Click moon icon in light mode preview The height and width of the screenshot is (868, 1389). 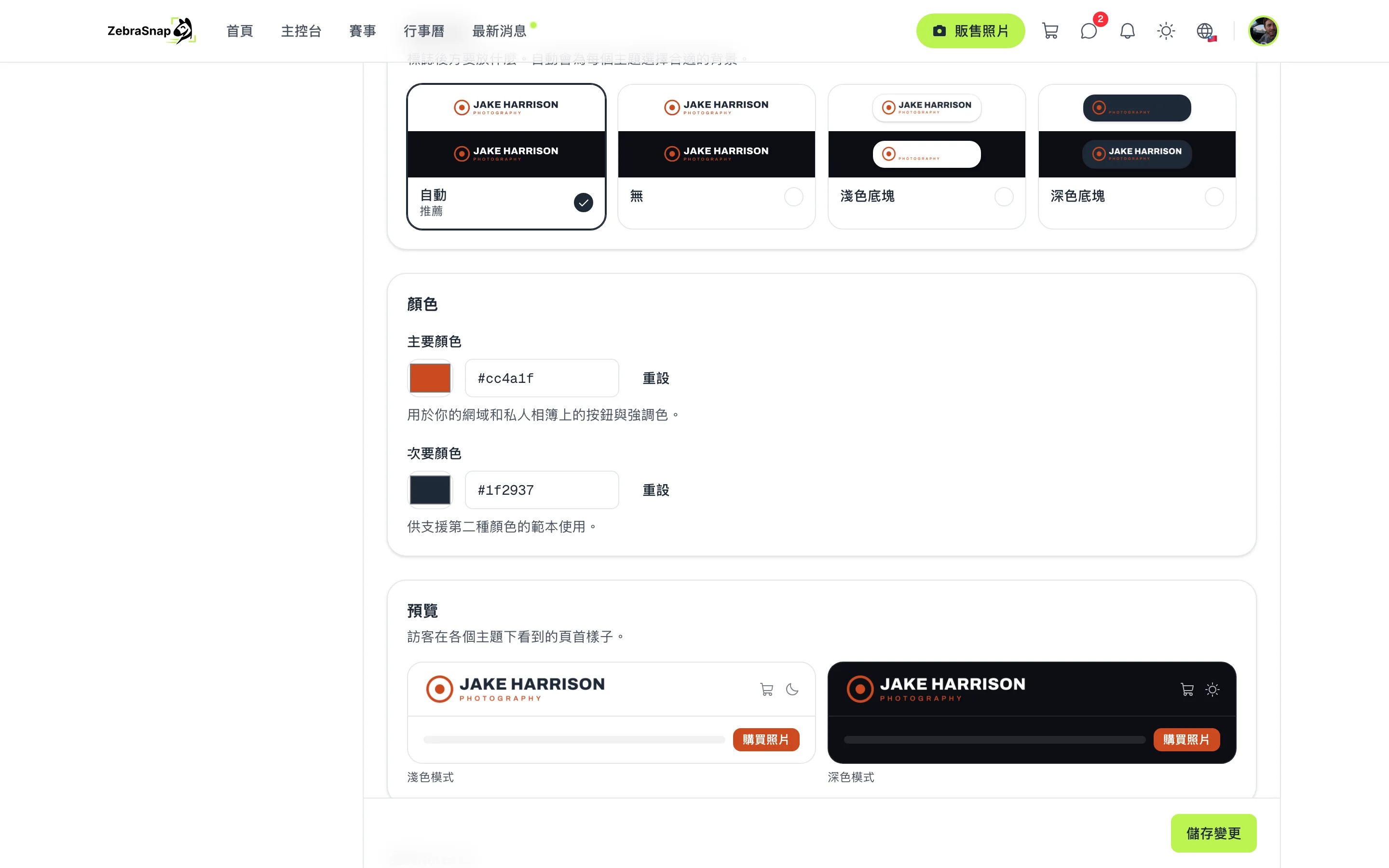tap(792, 689)
